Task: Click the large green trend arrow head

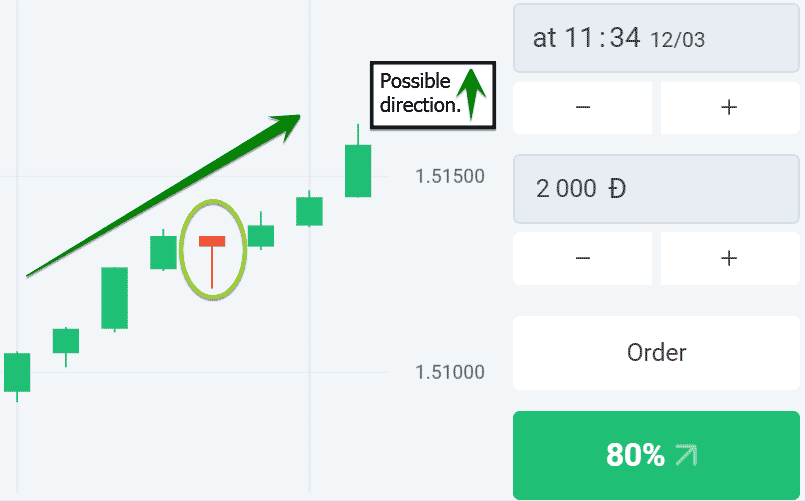Action: (286, 126)
